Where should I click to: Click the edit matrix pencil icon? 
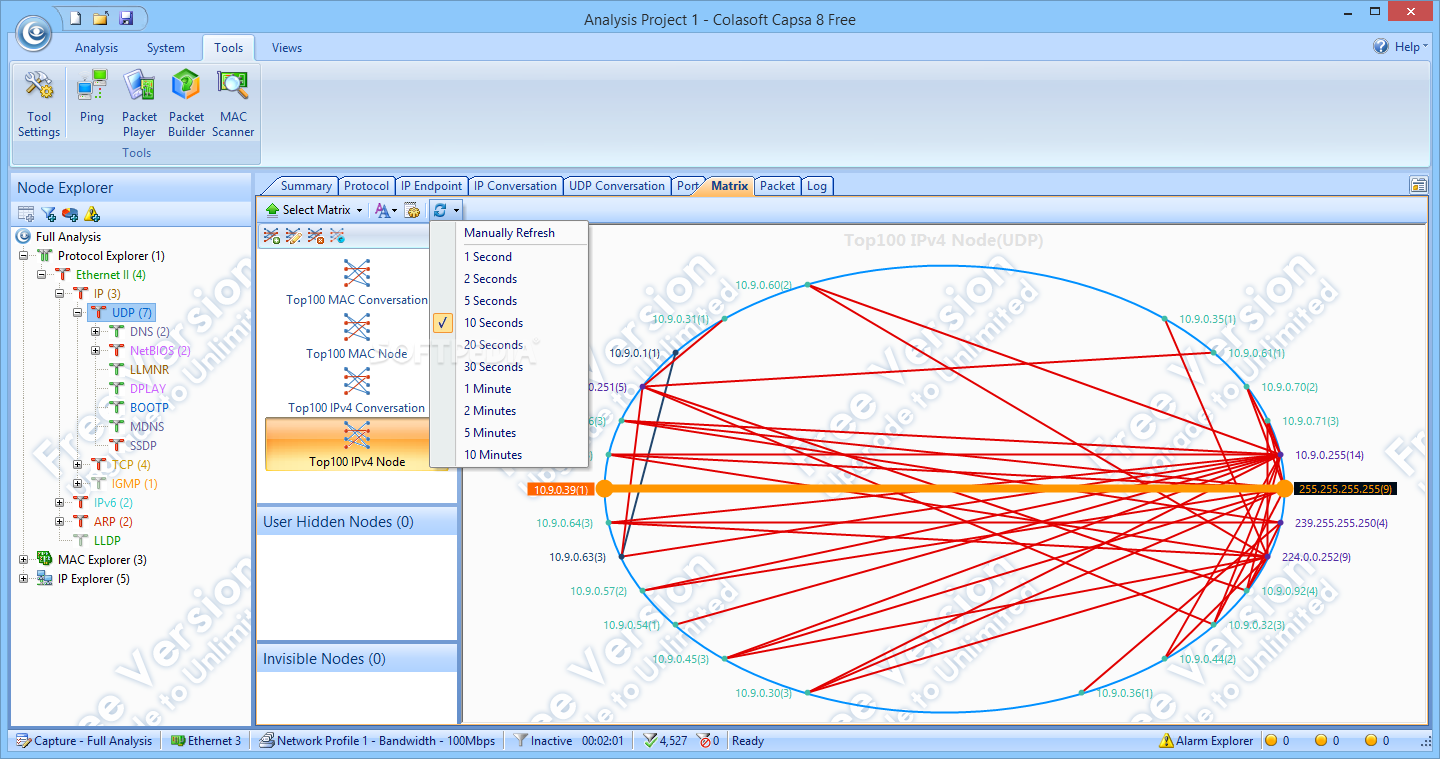(x=293, y=236)
